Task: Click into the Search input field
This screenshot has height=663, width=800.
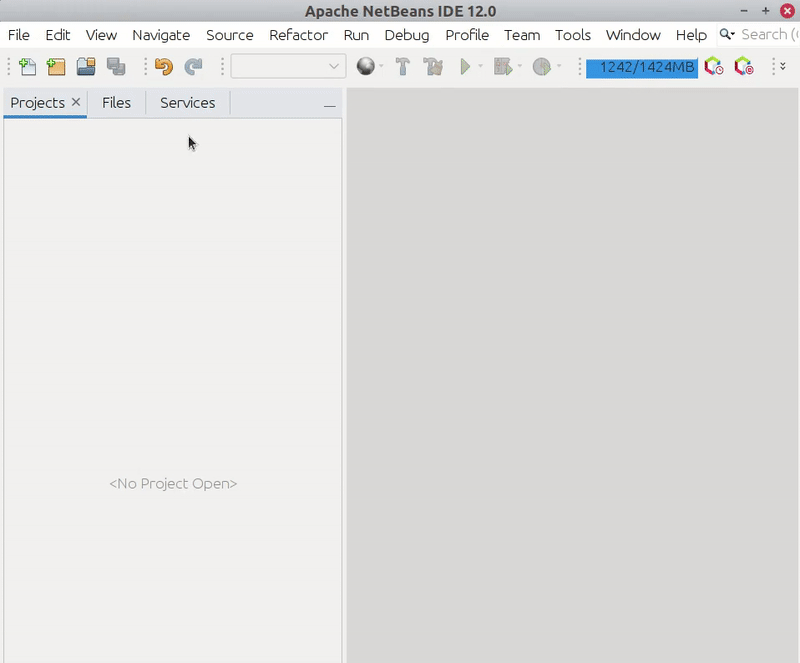Action: click(769, 35)
